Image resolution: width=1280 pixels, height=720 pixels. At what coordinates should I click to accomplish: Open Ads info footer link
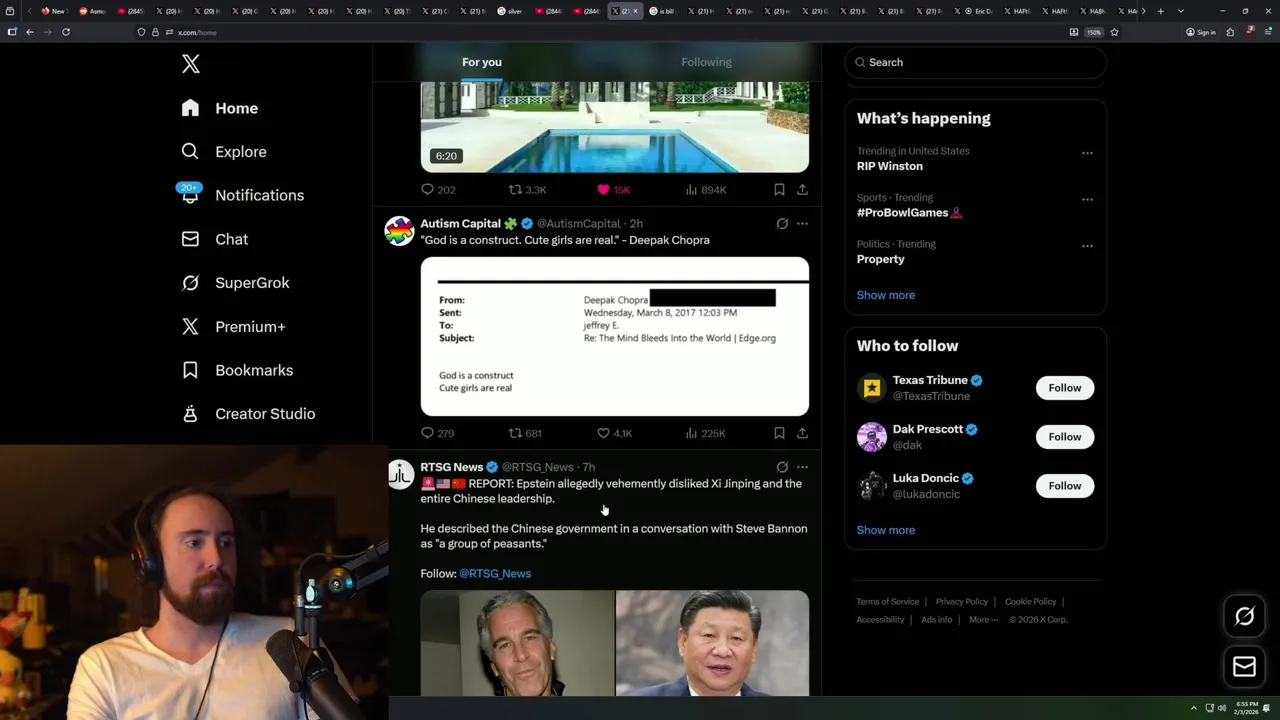pyautogui.click(x=937, y=620)
